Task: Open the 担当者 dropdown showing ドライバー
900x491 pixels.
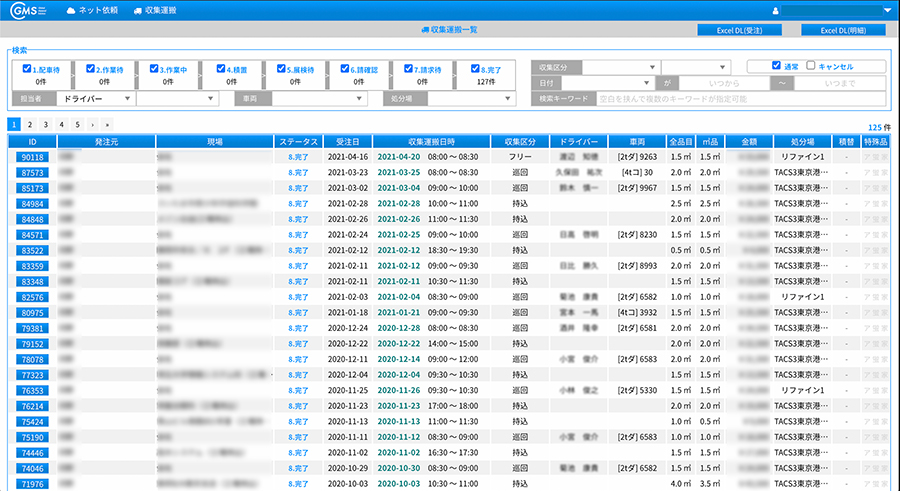Action: (95, 99)
